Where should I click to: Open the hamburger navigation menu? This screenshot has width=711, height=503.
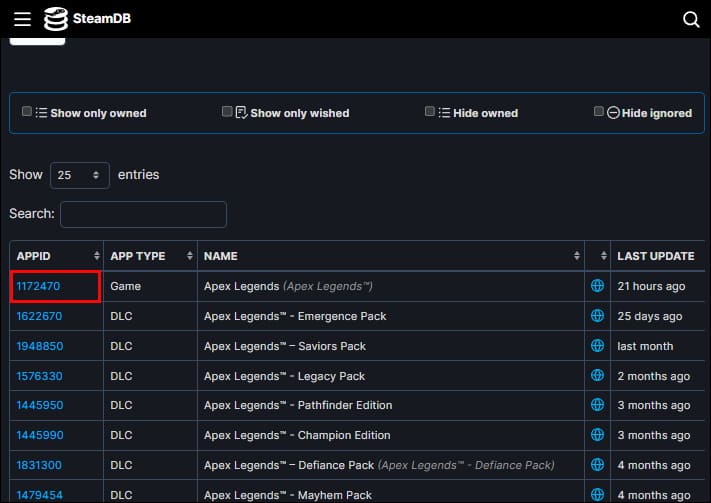22,19
